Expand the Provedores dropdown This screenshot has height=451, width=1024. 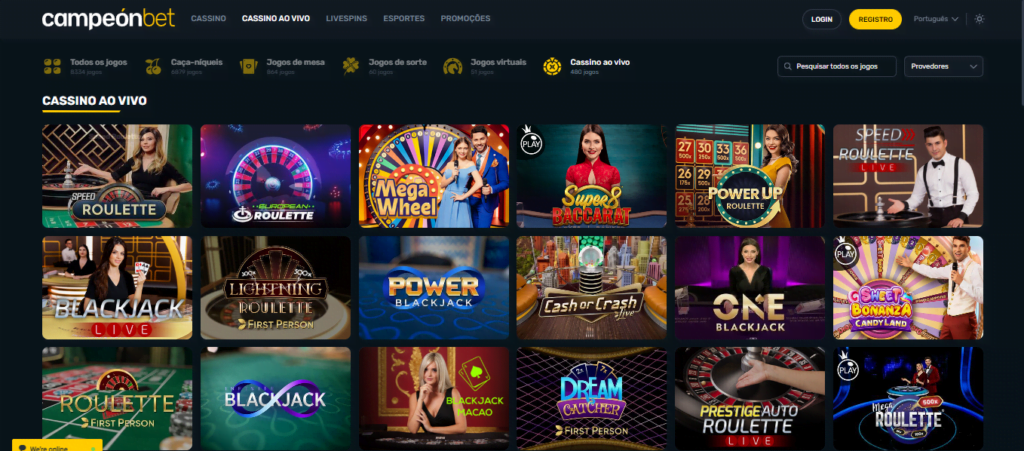coord(943,67)
